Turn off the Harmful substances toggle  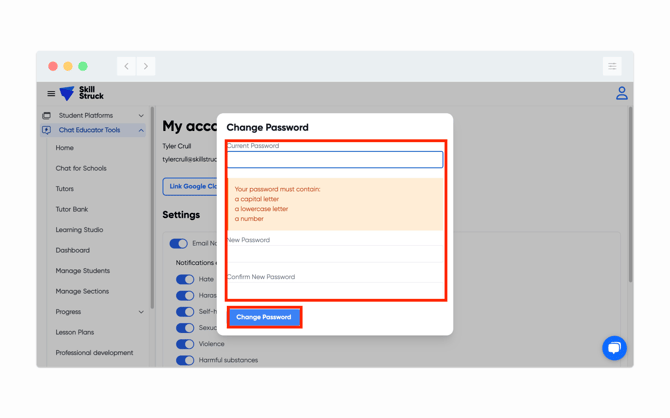(185, 360)
